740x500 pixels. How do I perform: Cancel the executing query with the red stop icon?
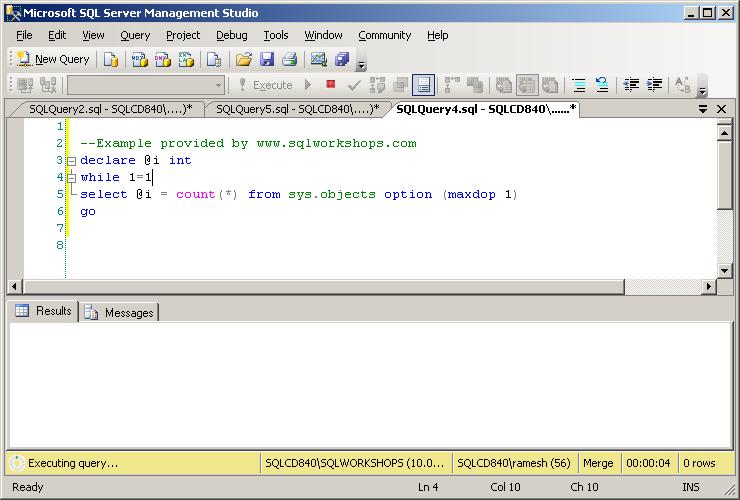(x=330, y=85)
